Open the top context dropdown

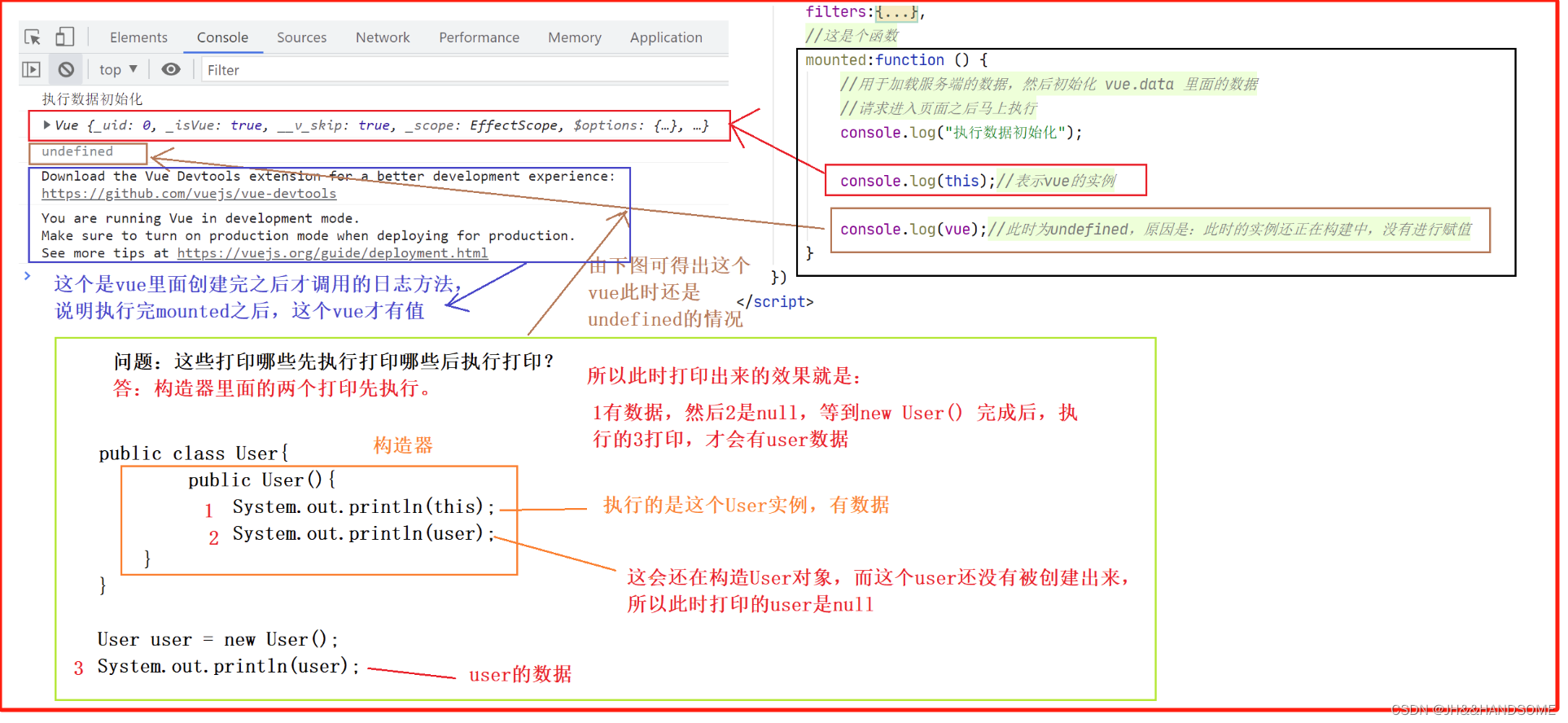coord(118,70)
